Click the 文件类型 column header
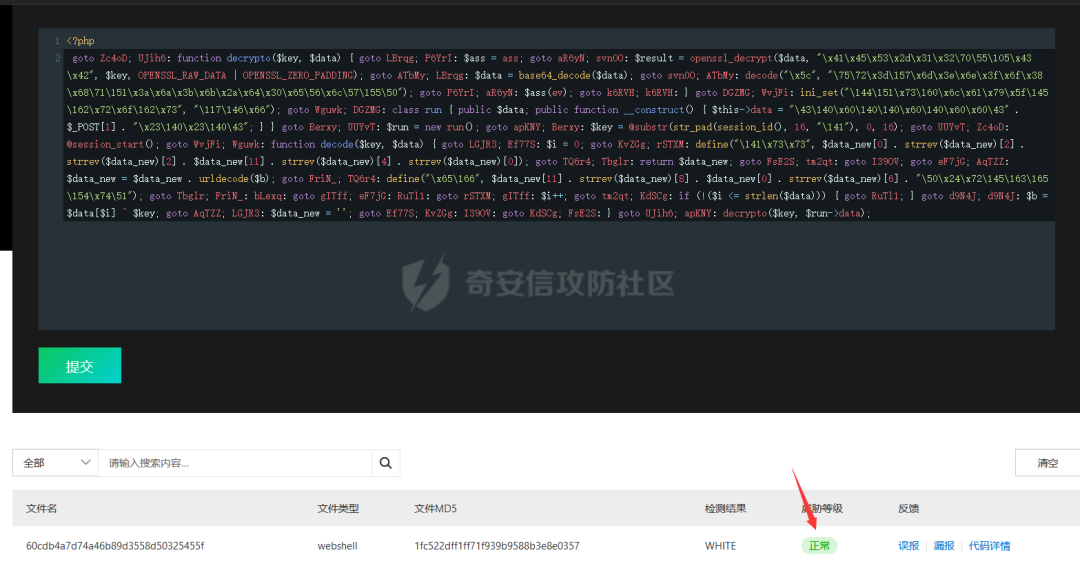 coord(338,508)
